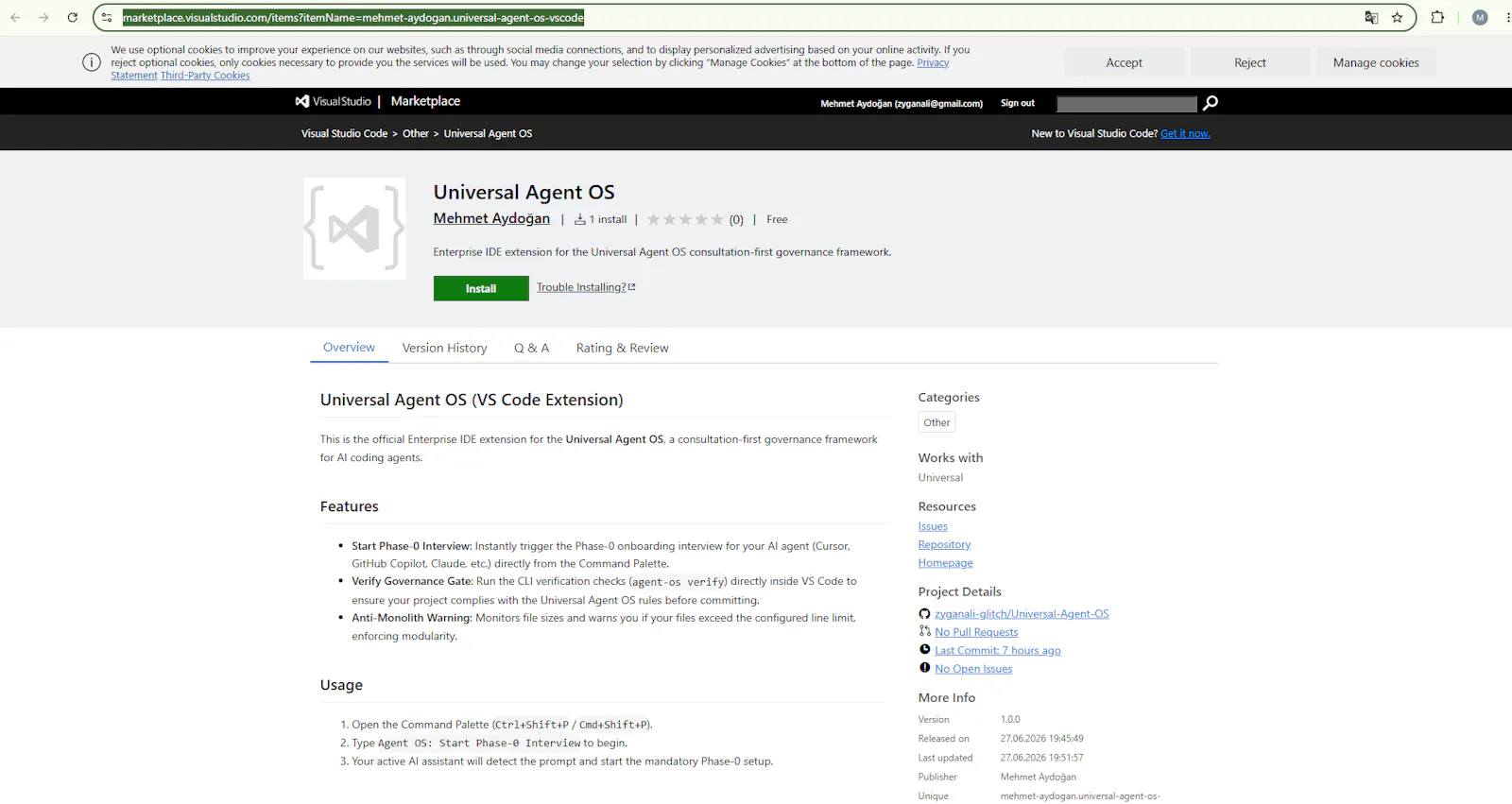Click the Other category tag
The width and height of the screenshot is (1512, 804).
tap(936, 422)
